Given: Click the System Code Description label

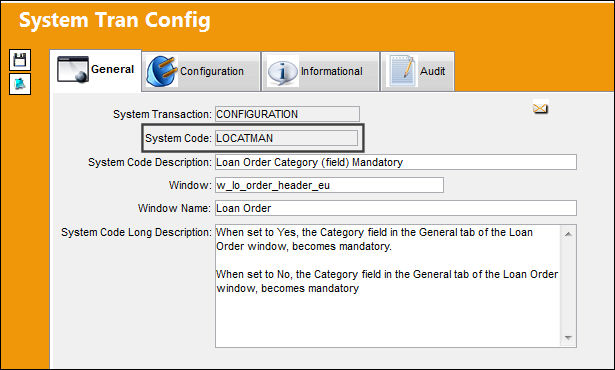Looking at the screenshot, I should (x=150, y=162).
